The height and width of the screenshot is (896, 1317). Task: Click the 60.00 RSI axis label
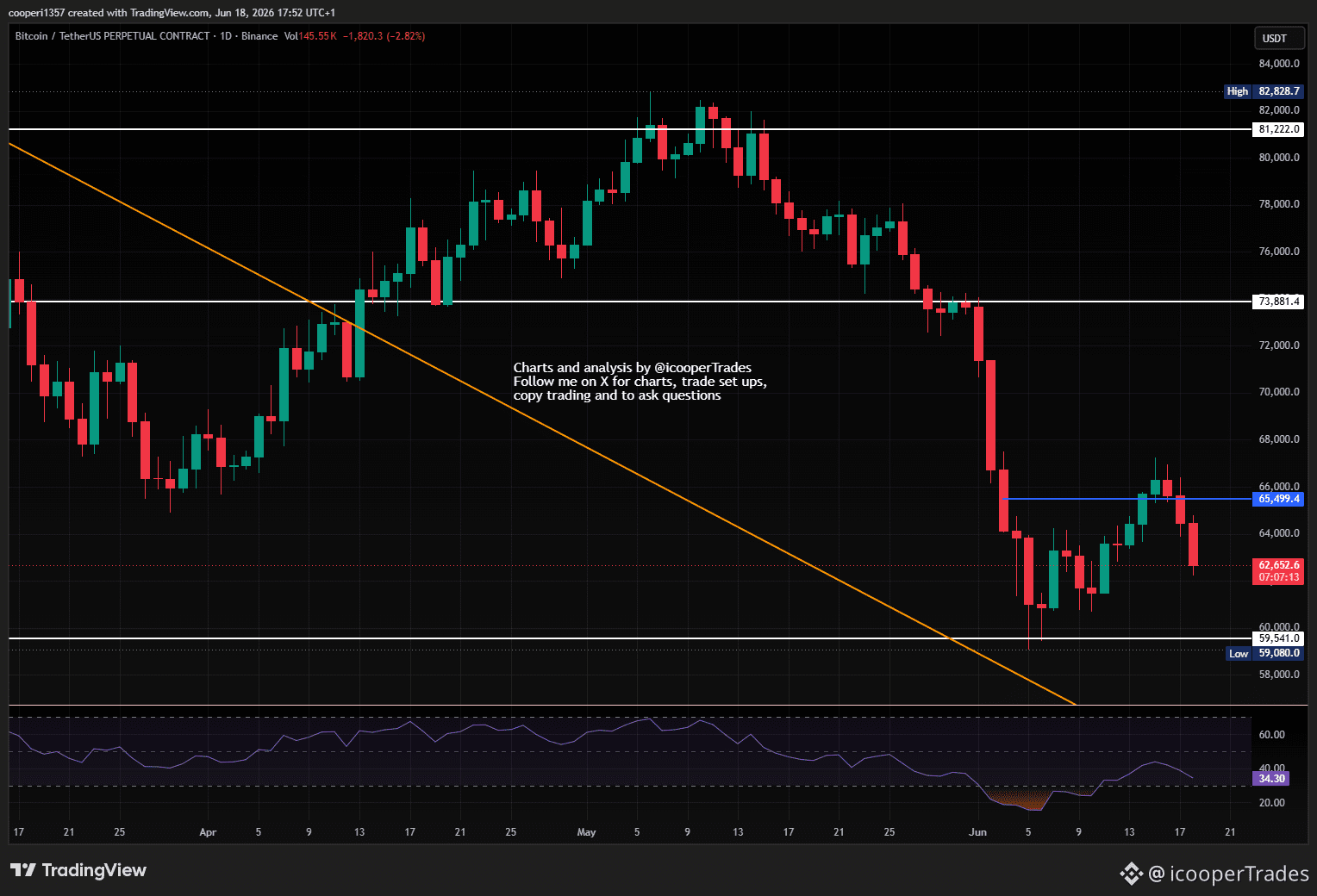(1271, 735)
